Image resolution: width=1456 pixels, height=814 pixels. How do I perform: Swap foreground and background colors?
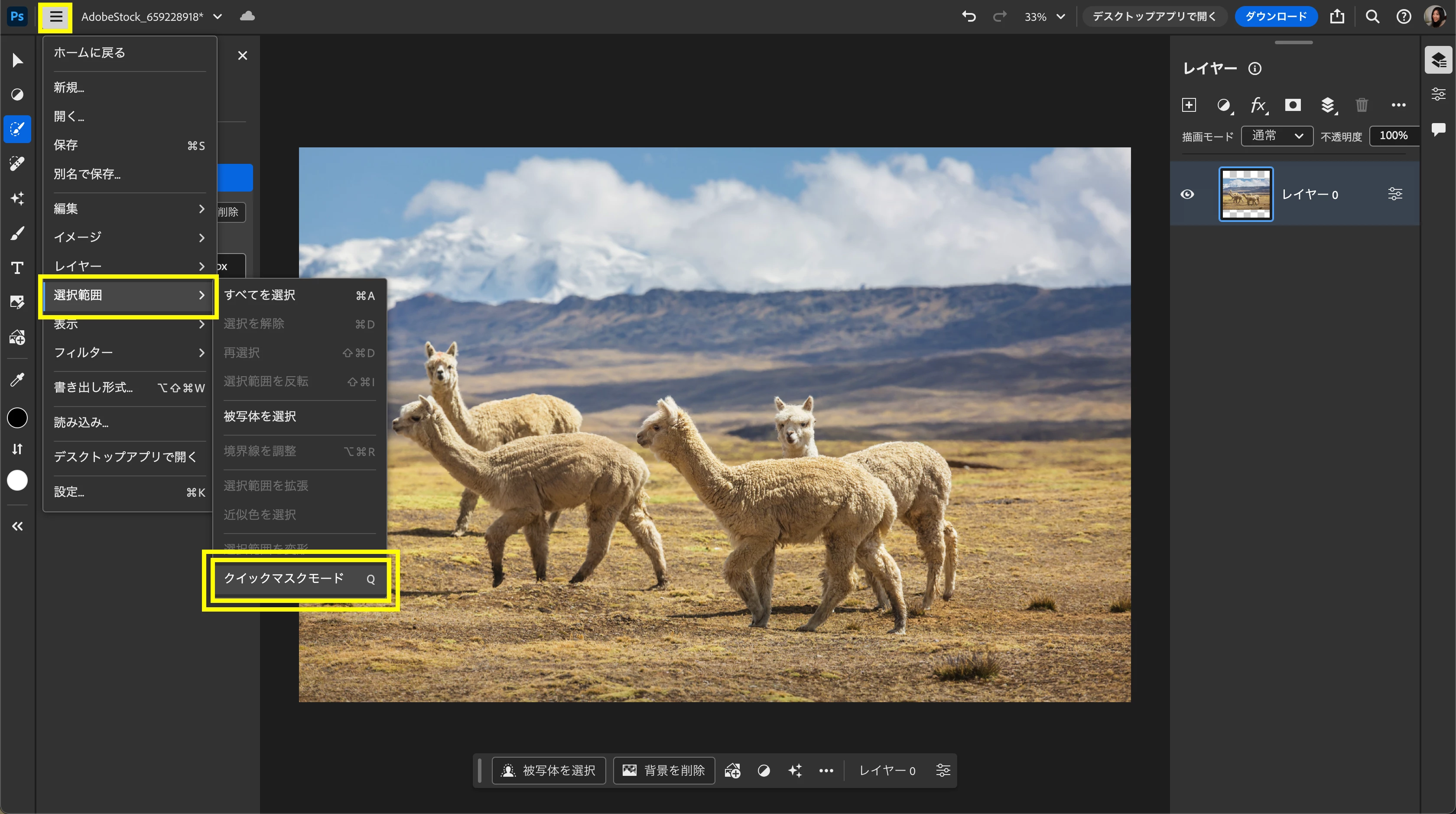pyautogui.click(x=17, y=449)
